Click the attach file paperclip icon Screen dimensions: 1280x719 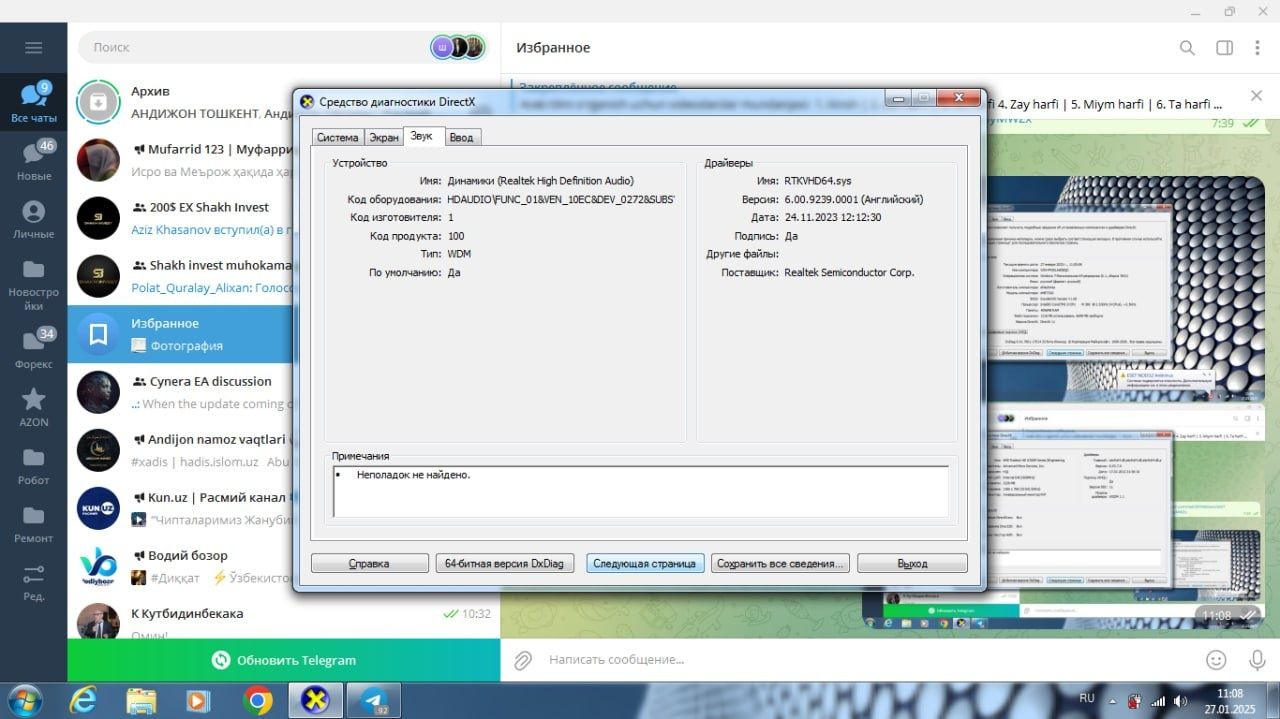[x=522, y=660]
